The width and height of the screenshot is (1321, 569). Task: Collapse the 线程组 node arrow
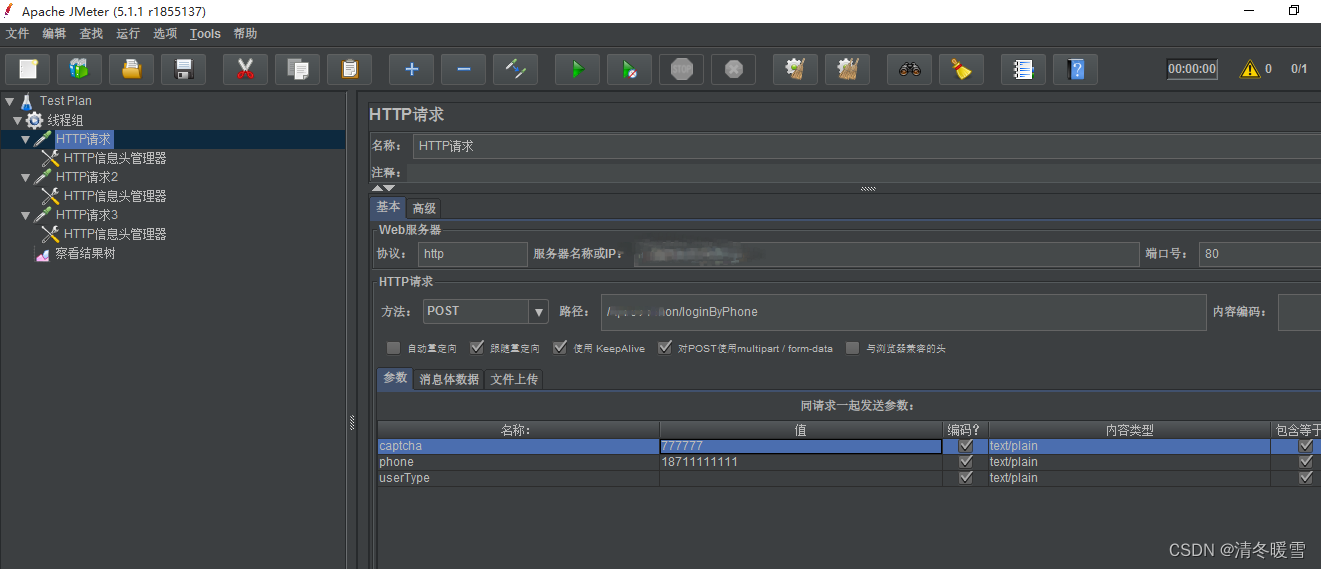tap(17, 120)
